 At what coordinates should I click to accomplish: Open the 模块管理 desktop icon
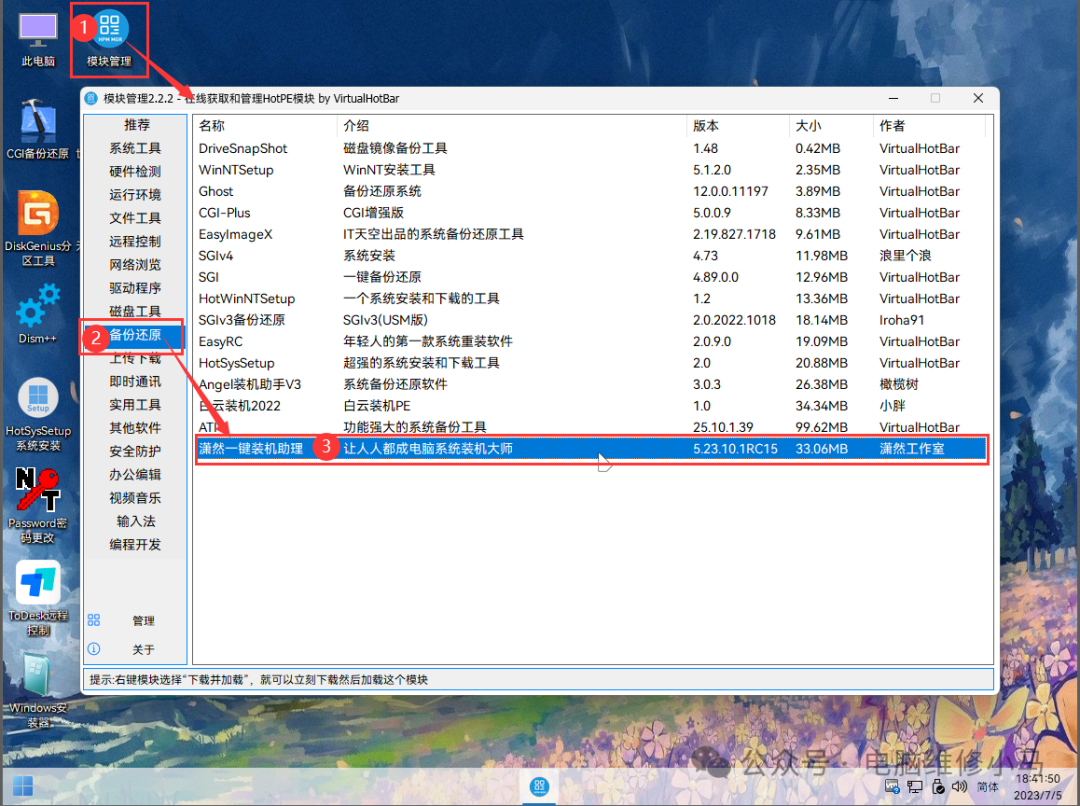click(109, 39)
